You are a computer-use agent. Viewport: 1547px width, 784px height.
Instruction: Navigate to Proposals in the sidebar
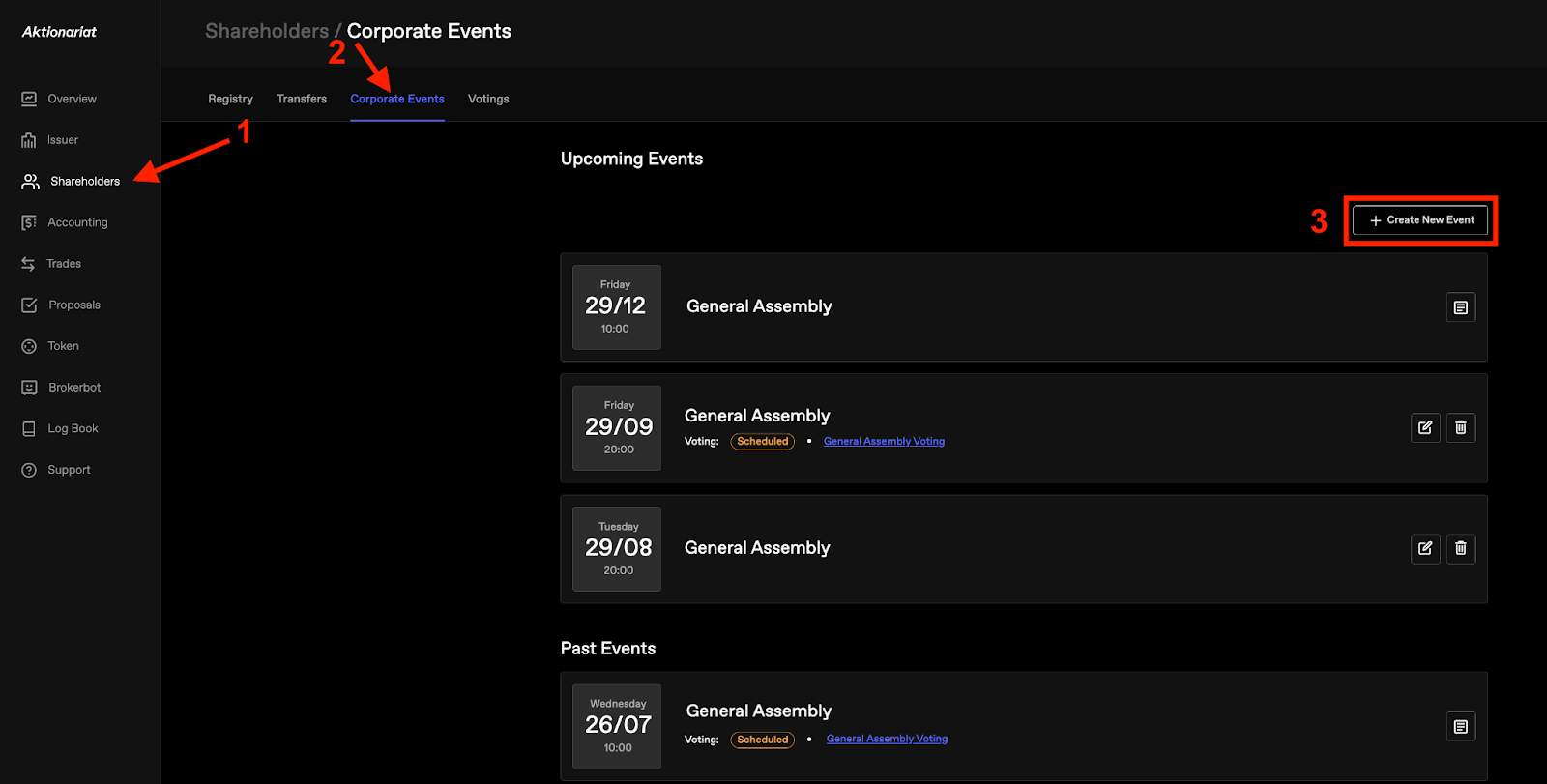74,305
